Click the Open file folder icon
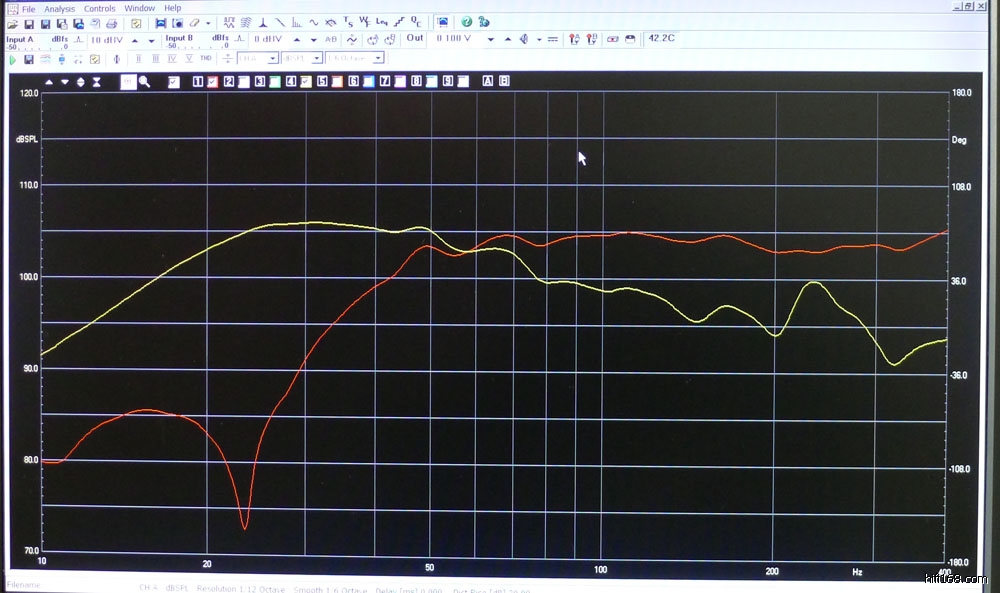1000x593 pixels. tap(12, 23)
